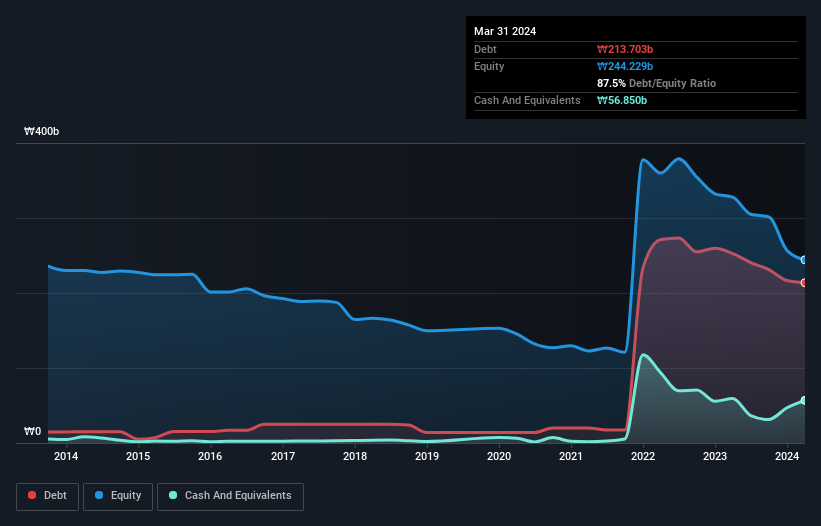Click the Equity label in tooltip
Image resolution: width=821 pixels, height=526 pixels.
(x=489, y=66)
